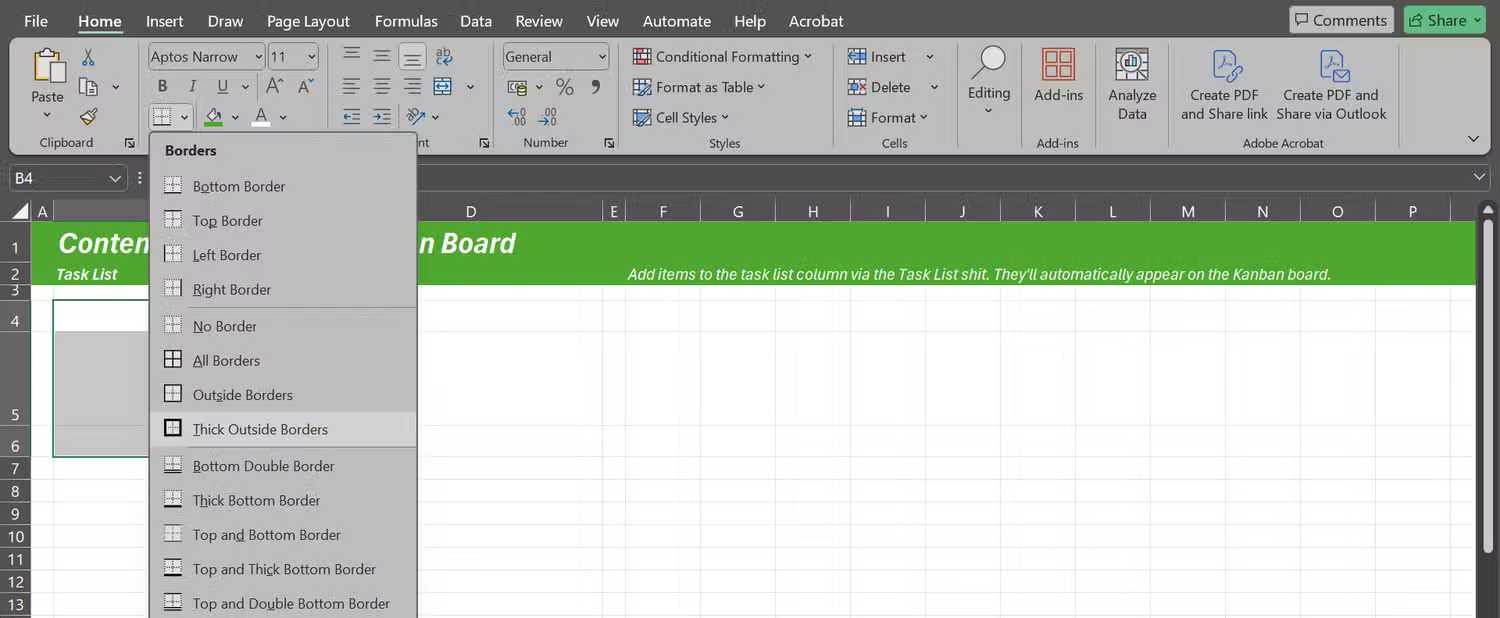The width and height of the screenshot is (1500, 618).
Task: Open the Add-ins icon button
Action: [x=1058, y=75]
